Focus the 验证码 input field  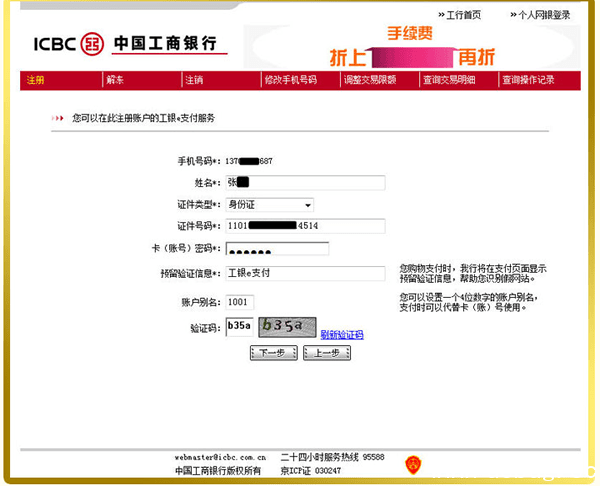point(240,327)
